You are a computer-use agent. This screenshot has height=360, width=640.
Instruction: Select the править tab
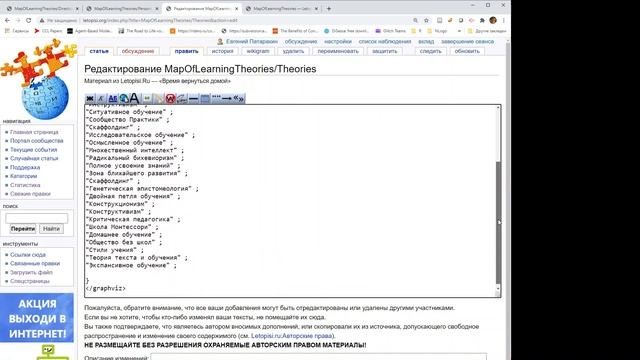click(x=187, y=51)
